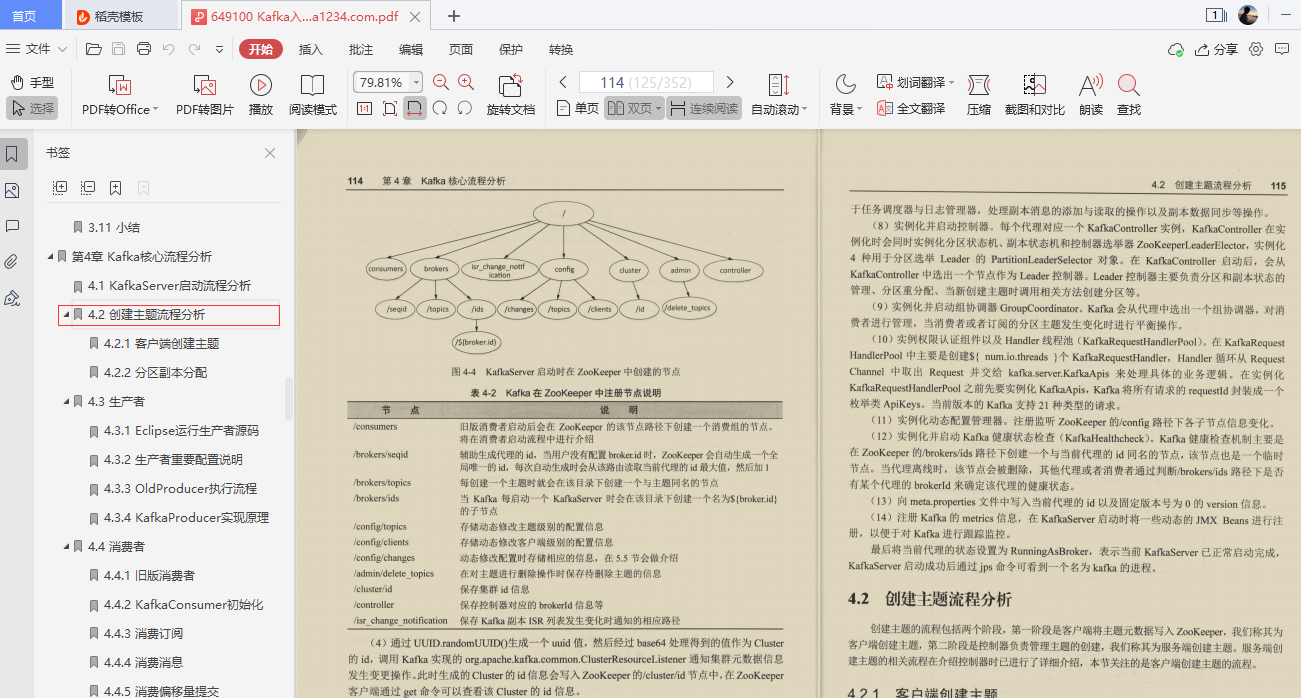Switch to the 转换 ribbon tab
1301x698 pixels.
pos(561,49)
